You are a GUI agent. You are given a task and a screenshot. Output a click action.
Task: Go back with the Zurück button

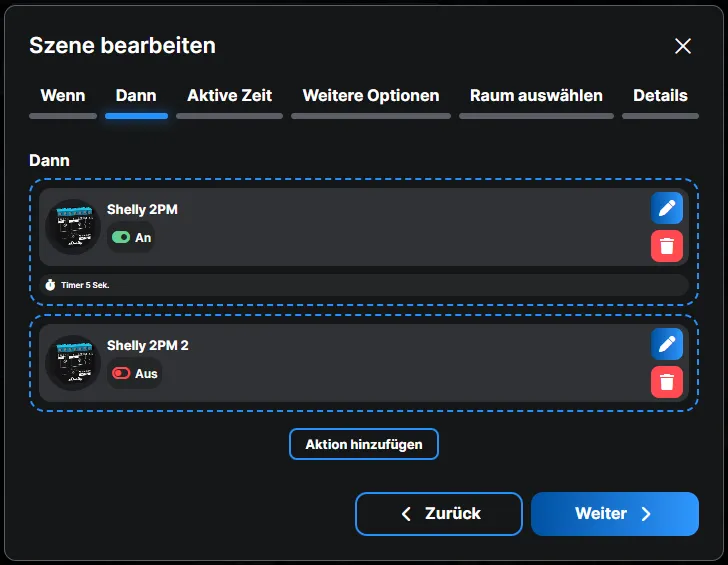pos(439,514)
